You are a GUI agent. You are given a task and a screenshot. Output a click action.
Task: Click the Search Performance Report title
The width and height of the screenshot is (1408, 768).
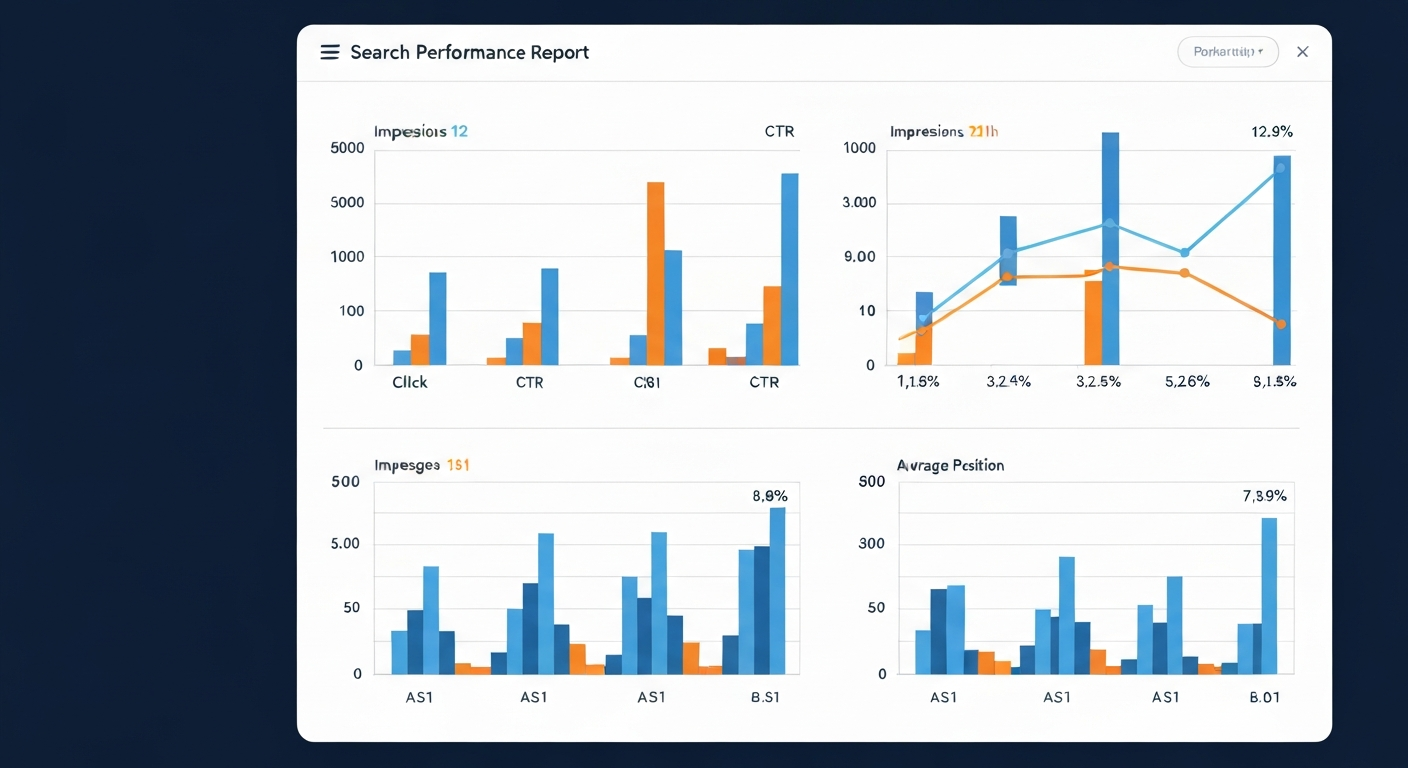pos(469,52)
